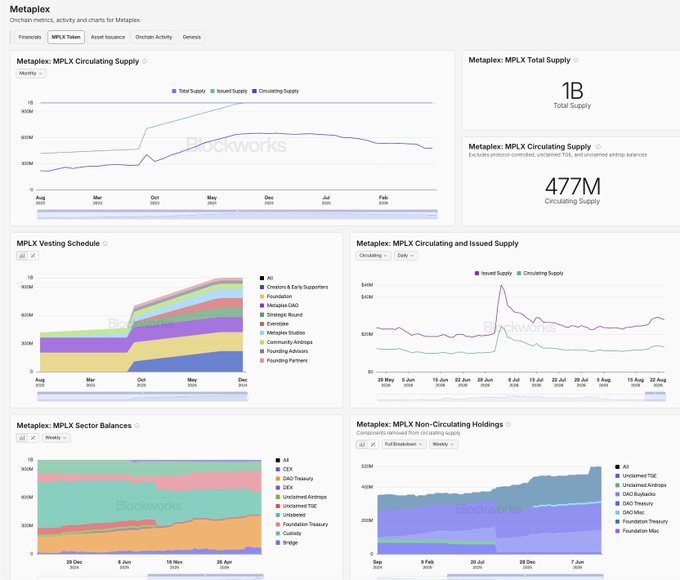Toggle Metaplex DAO legend entry
Viewport: 680px width, 580px height.
coord(279,305)
